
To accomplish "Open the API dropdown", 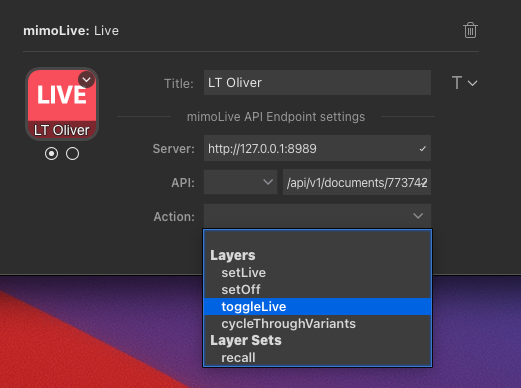I will tap(240, 182).
